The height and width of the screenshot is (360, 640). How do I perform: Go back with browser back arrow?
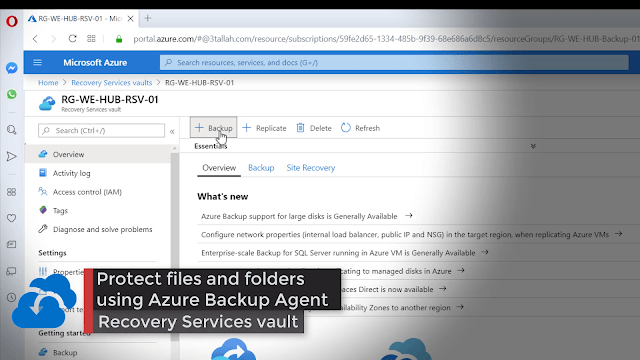[x=36, y=39]
